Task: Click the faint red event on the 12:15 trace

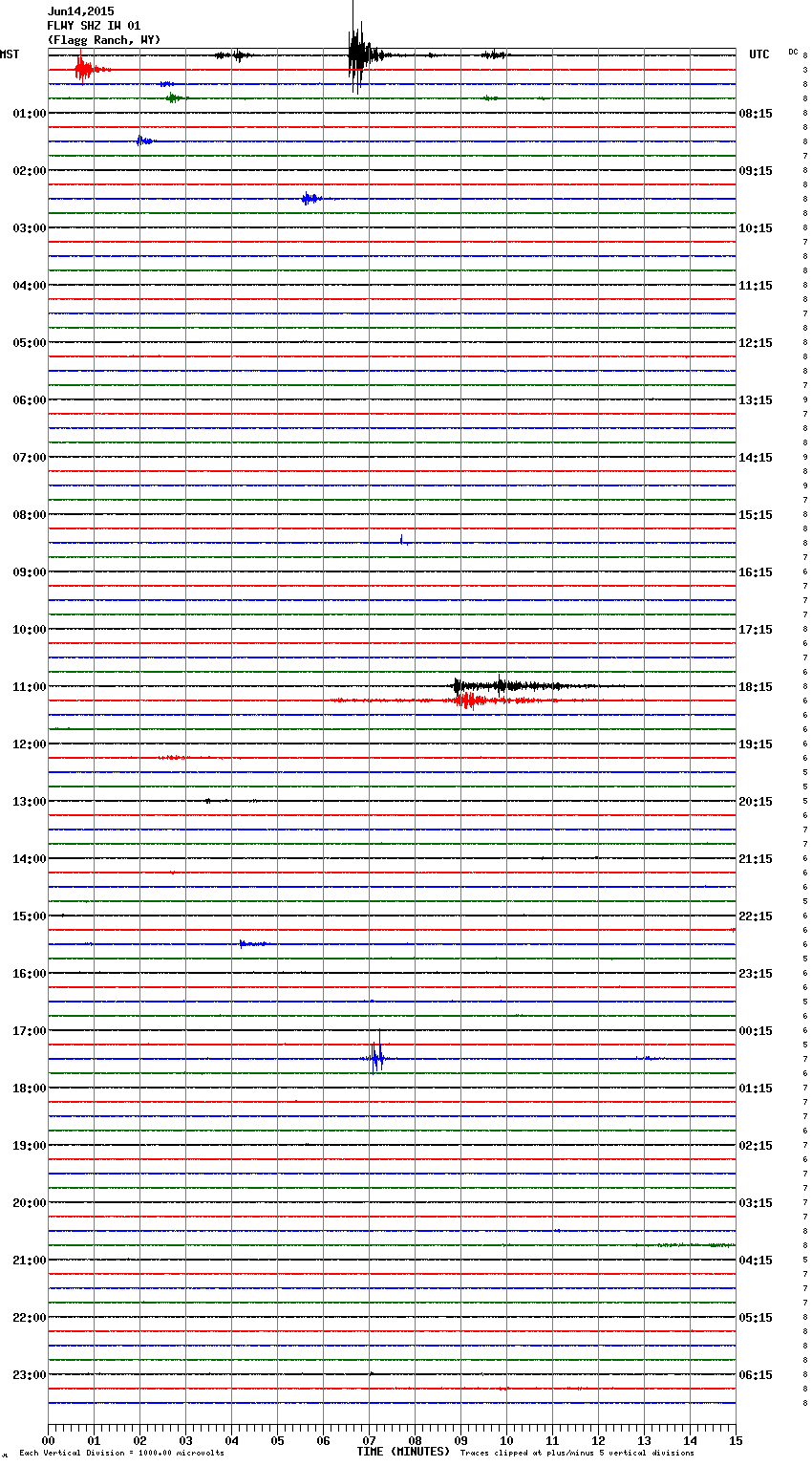Action: click(174, 757)
